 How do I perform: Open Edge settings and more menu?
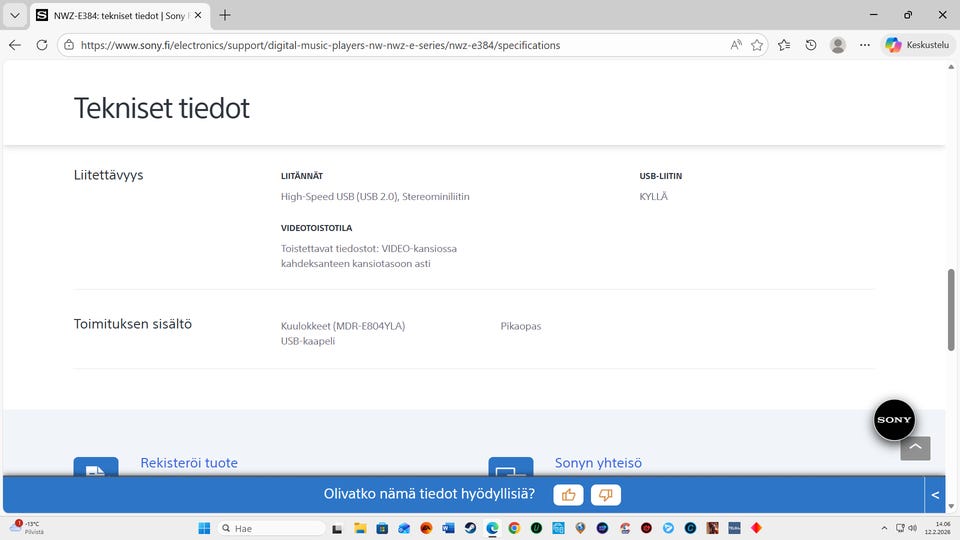pos(864,45)
